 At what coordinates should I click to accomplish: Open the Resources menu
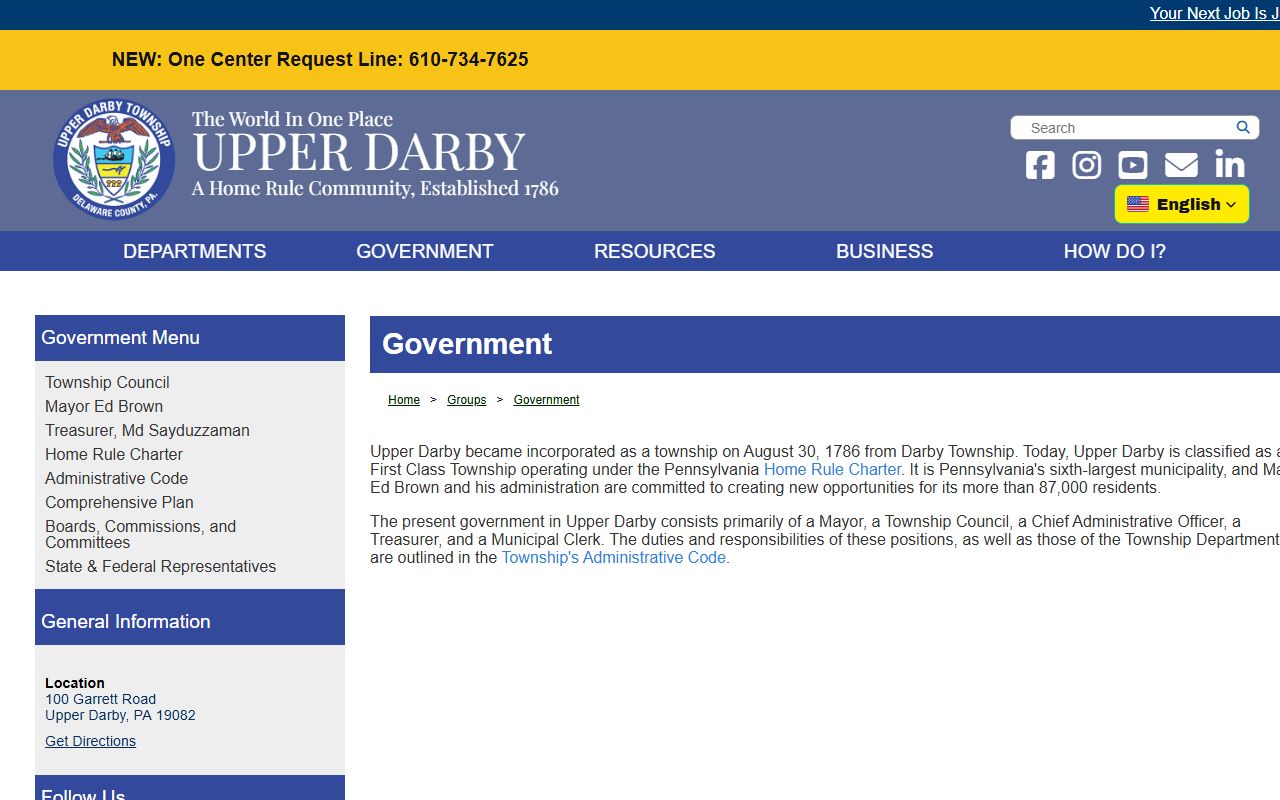(655, 251)
